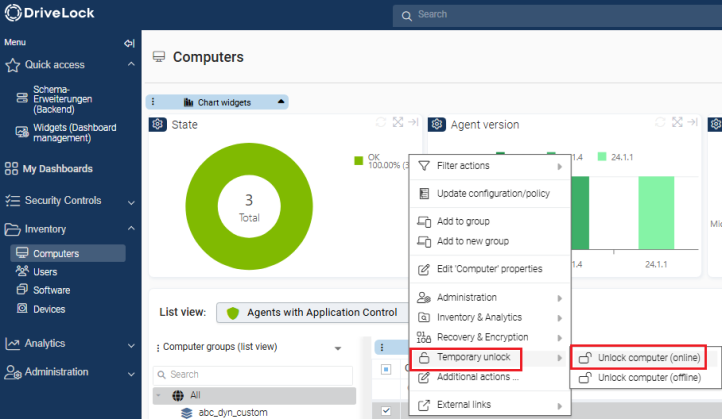Screen dimensions: 722x419
Task: Collapse the sidebar menu with arrow icon
Action: [128, 43]
